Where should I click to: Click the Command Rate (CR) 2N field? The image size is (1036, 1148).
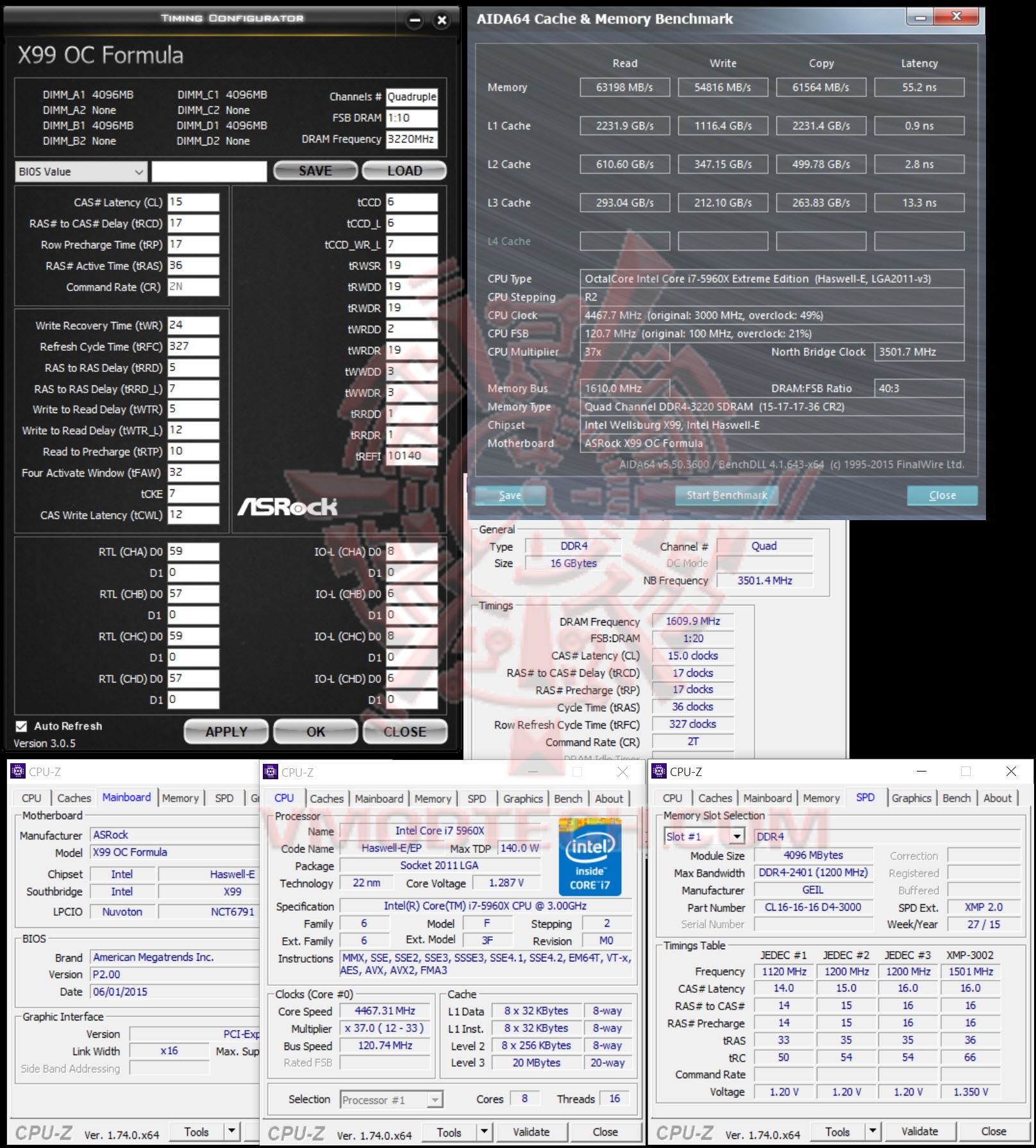(x=194, y=287)
